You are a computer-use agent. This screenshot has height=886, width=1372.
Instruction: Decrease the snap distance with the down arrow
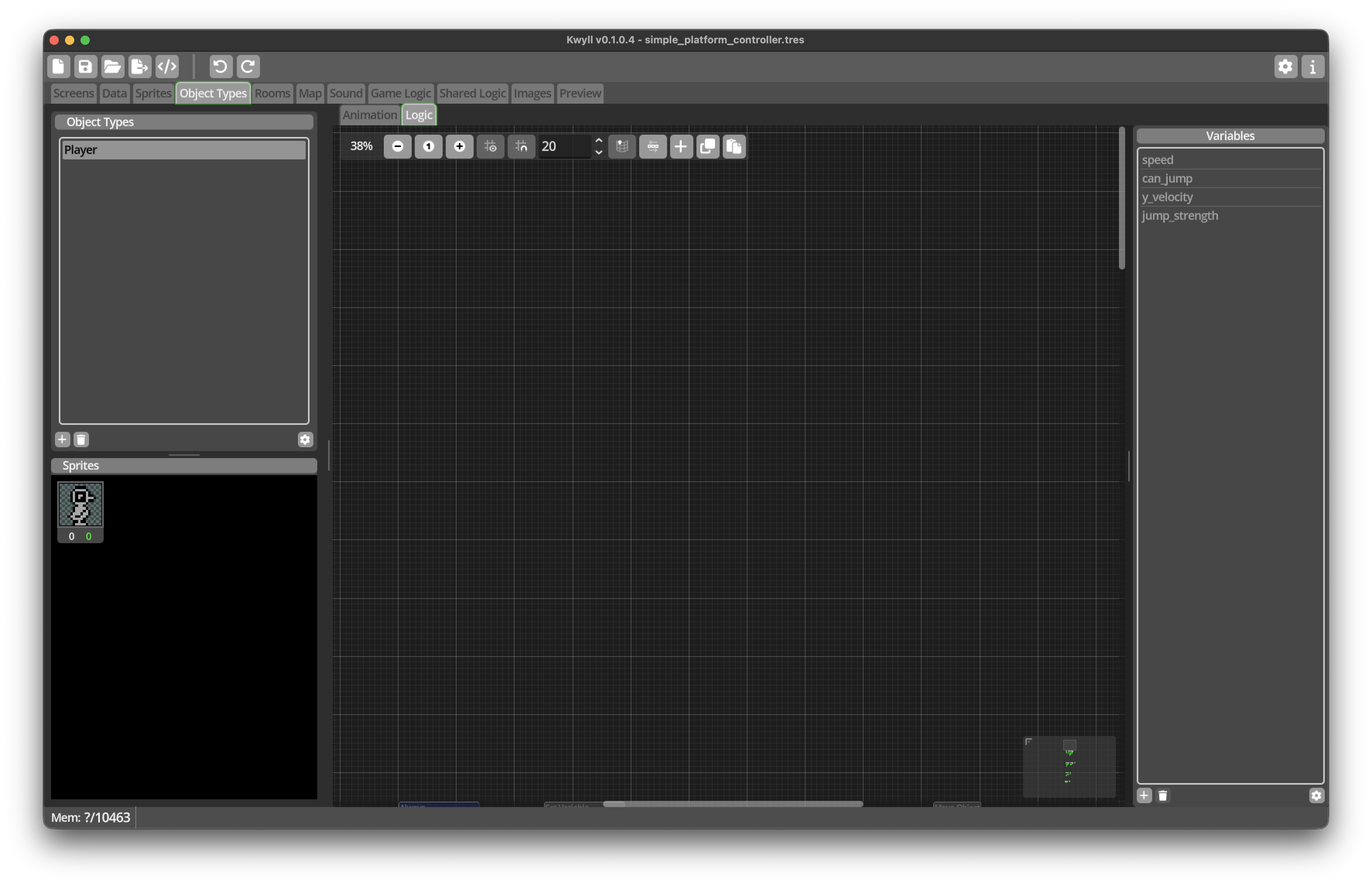coord(599,152)
